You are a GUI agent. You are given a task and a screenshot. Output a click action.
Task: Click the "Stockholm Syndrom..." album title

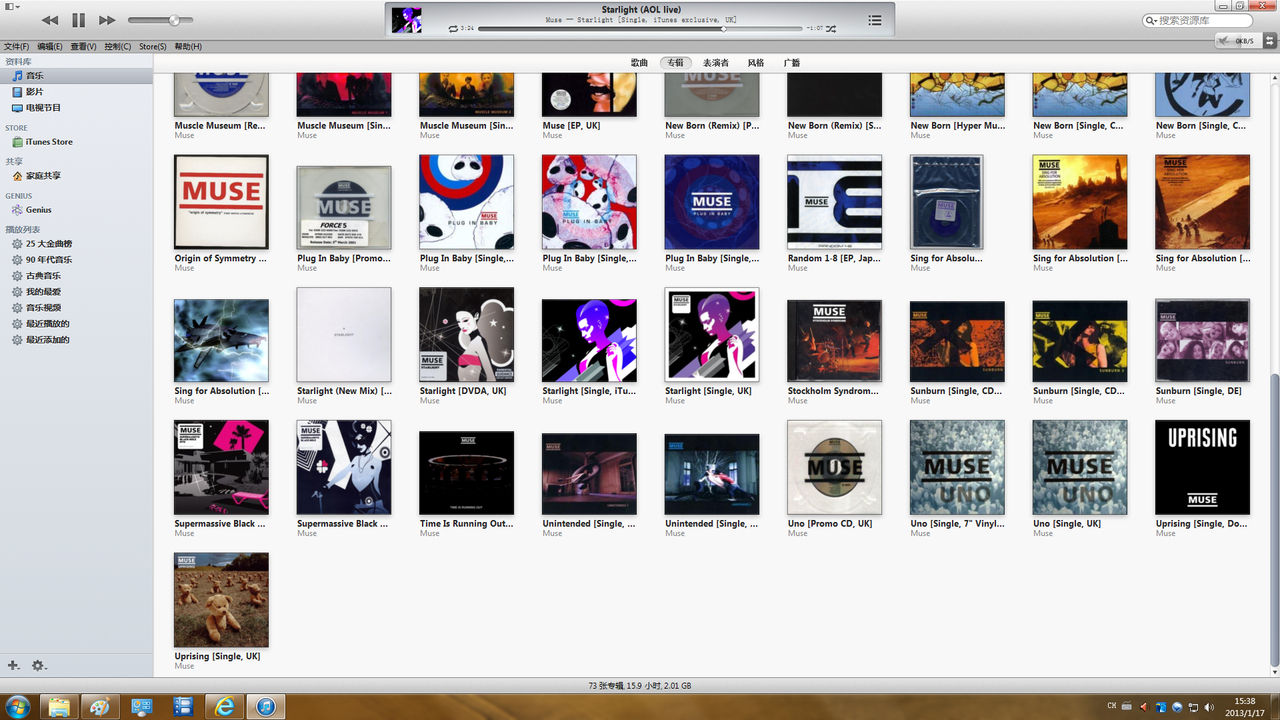click(833, 391)
